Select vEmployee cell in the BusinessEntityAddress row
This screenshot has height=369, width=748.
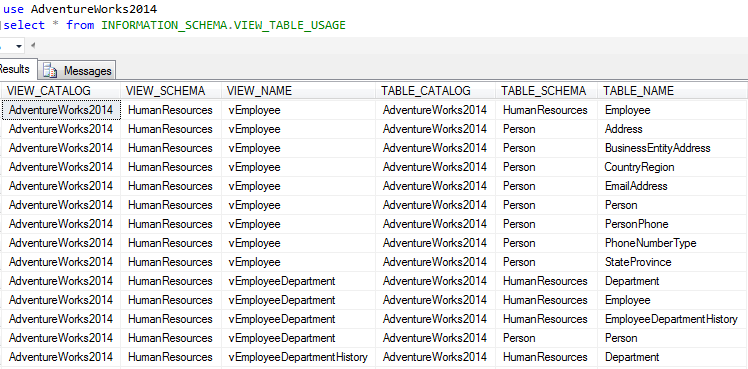[299, 148]
